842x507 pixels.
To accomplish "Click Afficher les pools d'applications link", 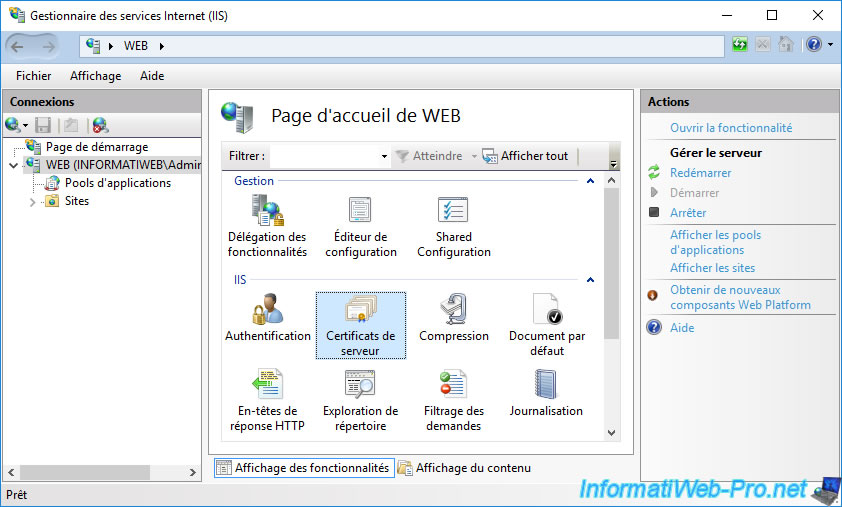I will pyautogui.click(x=715, y=242).
